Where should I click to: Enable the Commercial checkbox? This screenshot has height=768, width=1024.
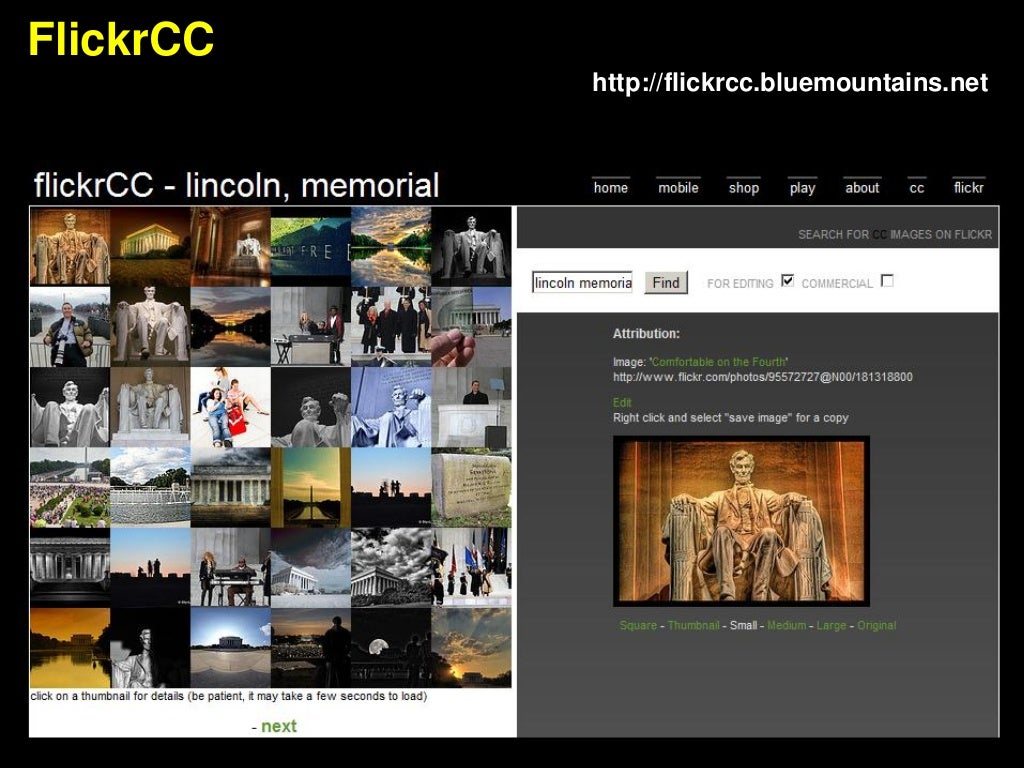887,281
